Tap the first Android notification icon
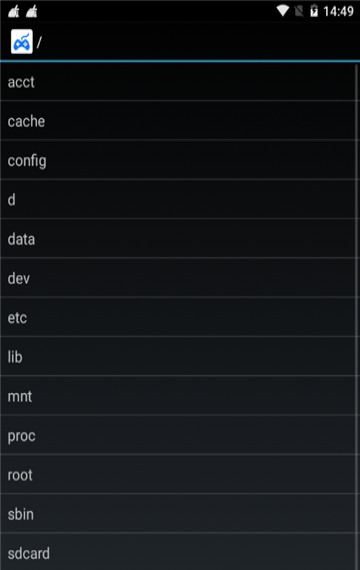360x570 pixels. (14, 11)
